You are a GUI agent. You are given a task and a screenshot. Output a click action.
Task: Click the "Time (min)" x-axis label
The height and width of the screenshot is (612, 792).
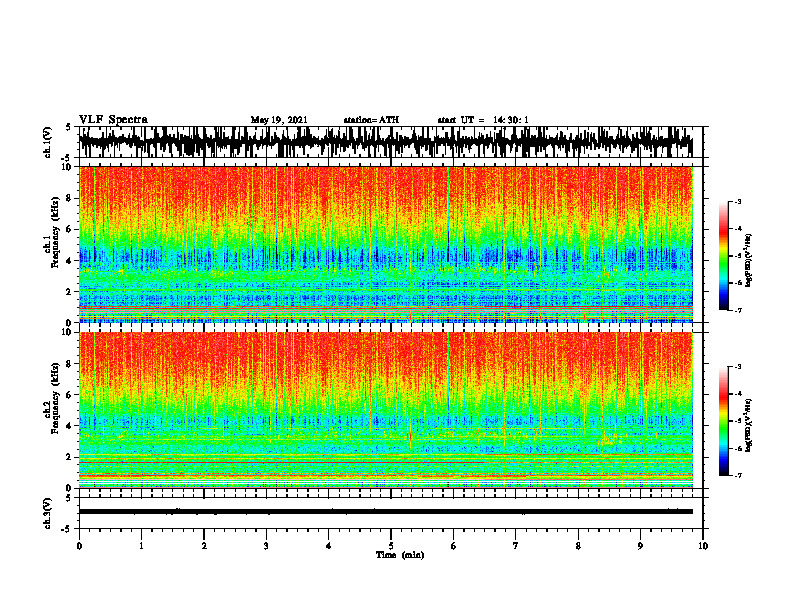(400, 555)
